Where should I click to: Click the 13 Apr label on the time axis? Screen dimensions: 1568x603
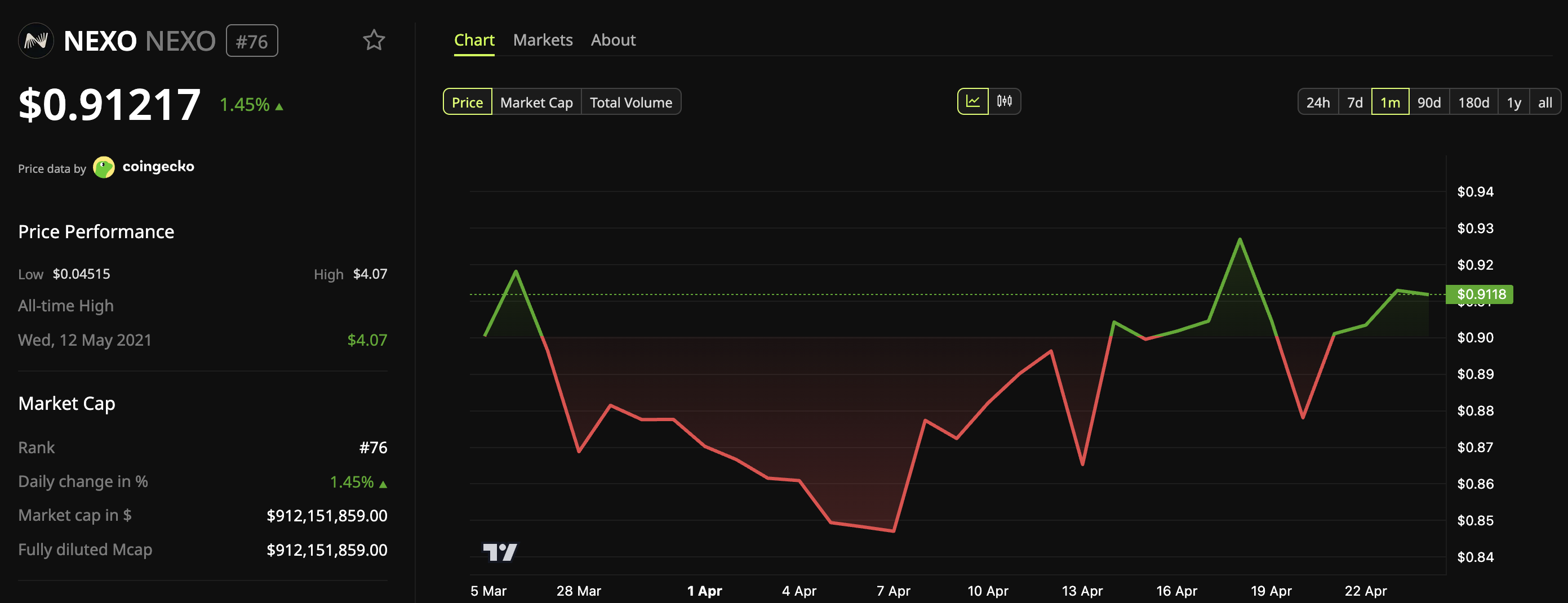click(x=1082, y=591)
